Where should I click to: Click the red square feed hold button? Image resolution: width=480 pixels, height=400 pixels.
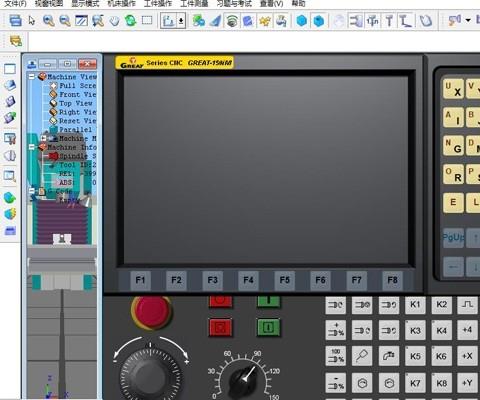(220, 327)
